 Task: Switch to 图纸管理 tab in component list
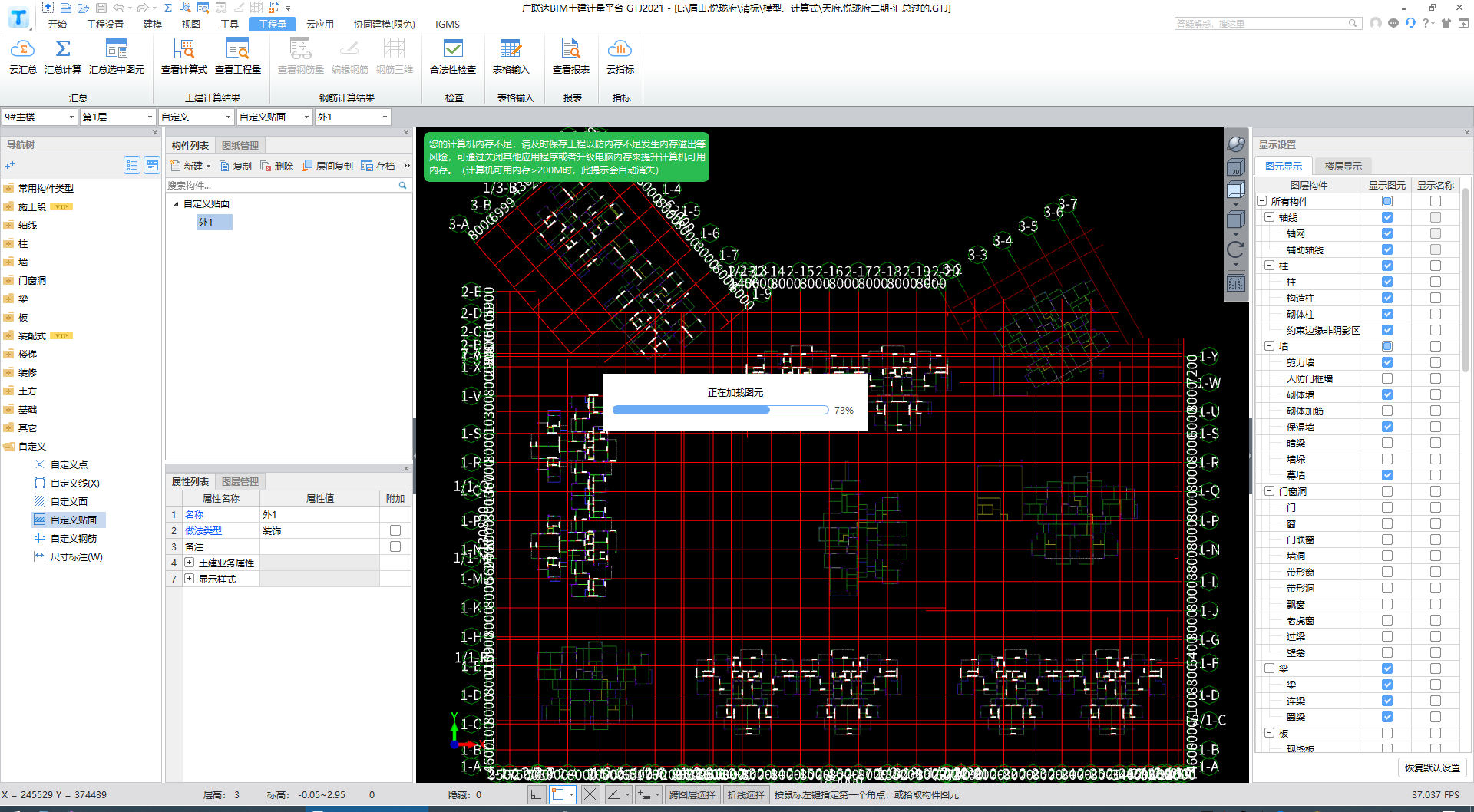tap(240, 145)
